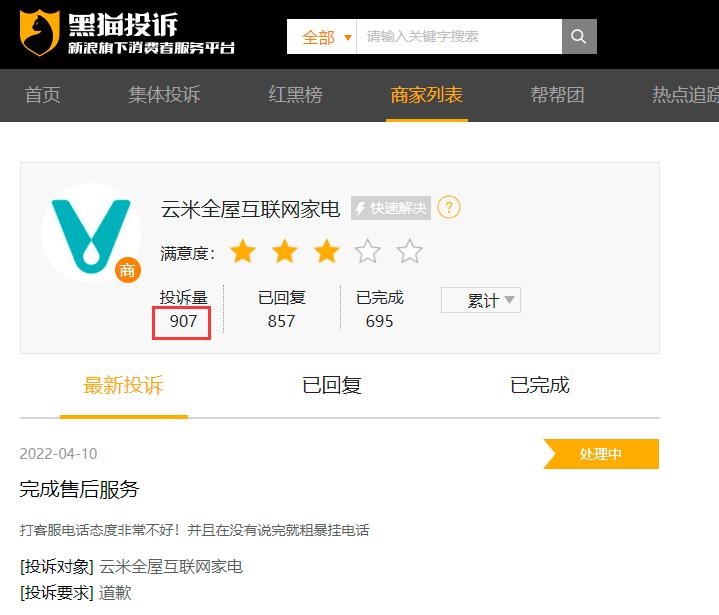Open 帮帮团 navigation item

(558, 95)
